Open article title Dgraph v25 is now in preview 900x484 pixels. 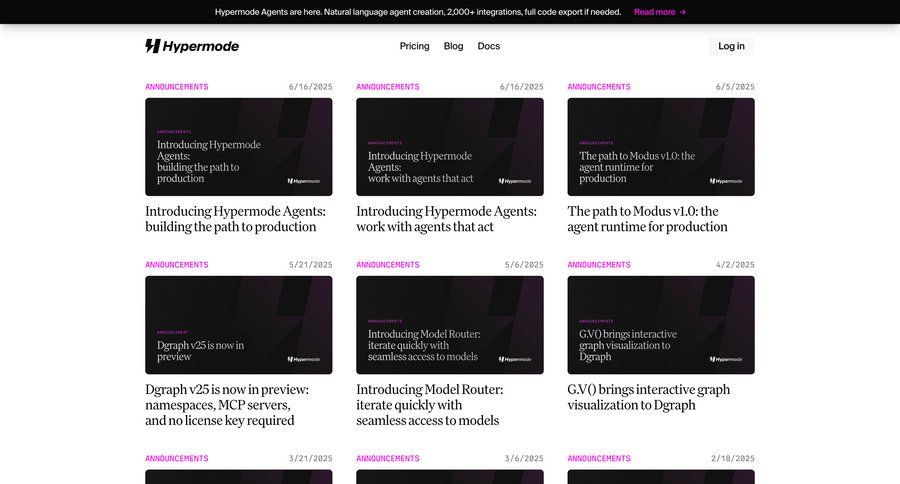[227, 405]
